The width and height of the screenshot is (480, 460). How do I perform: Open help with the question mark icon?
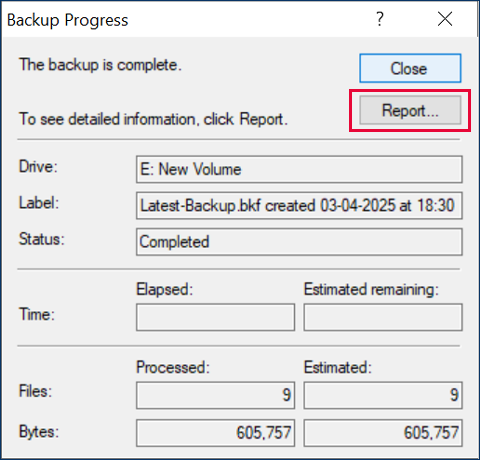click(380, 19)
